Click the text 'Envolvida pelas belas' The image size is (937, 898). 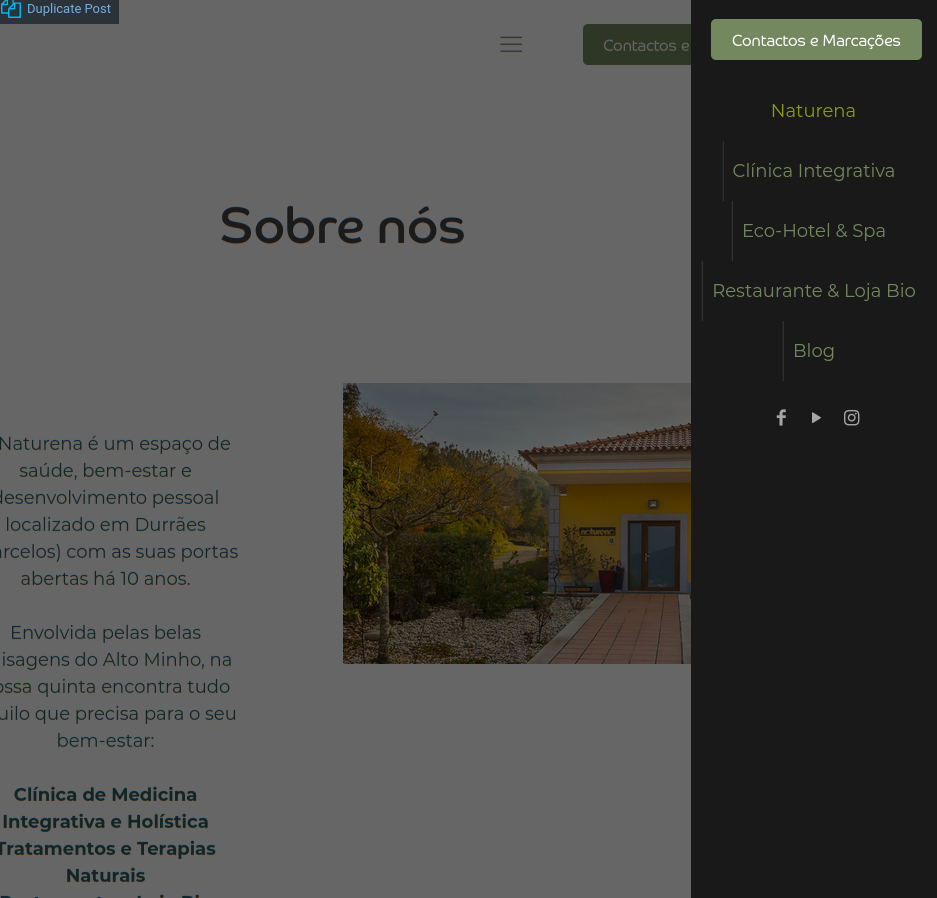106,633
